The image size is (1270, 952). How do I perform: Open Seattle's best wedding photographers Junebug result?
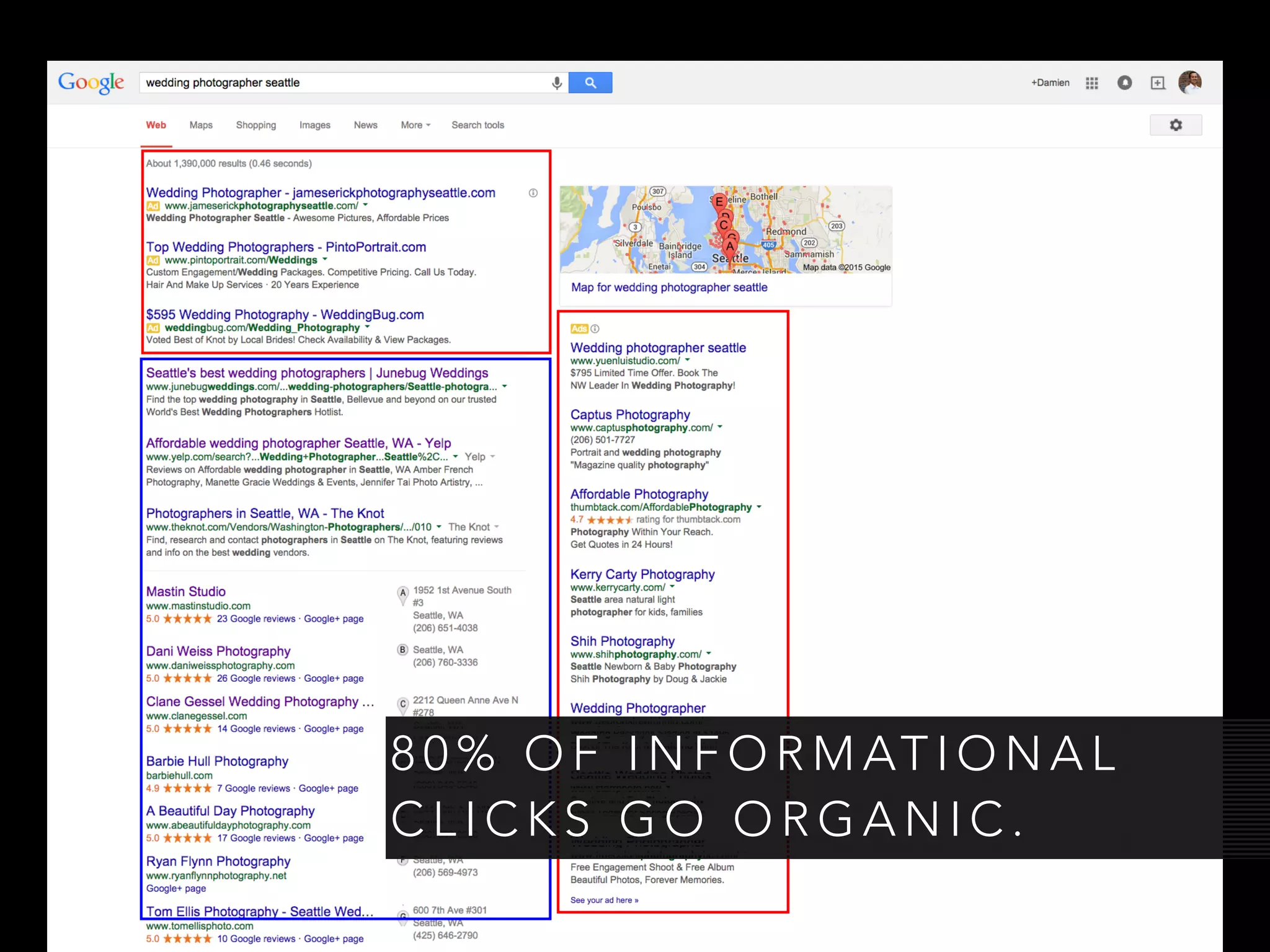(317, 373)
